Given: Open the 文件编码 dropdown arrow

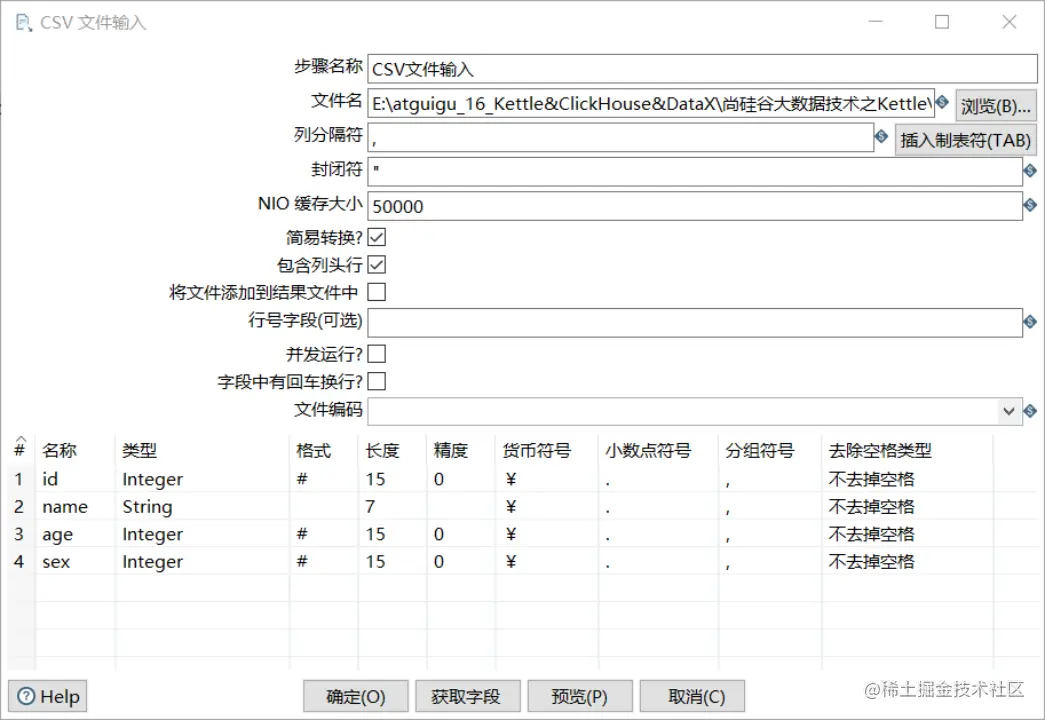Looking at the screenshot, I should tap(1008, 411).
